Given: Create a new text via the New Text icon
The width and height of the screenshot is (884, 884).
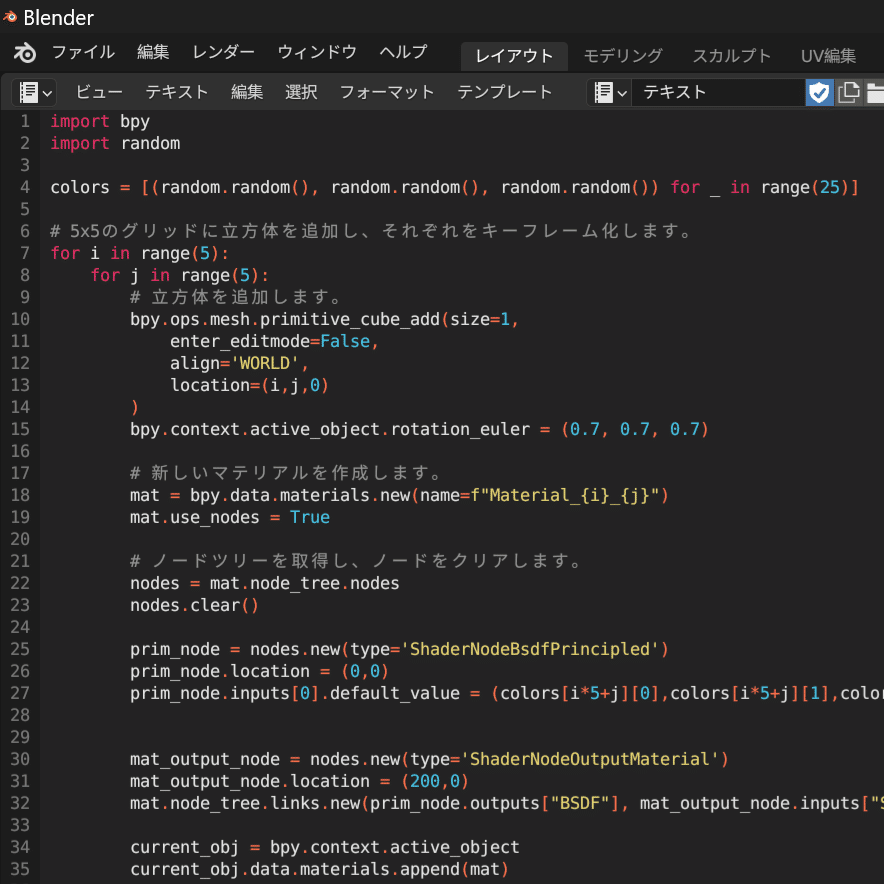Looking at the screenshot, I should (x=848, y=92).
